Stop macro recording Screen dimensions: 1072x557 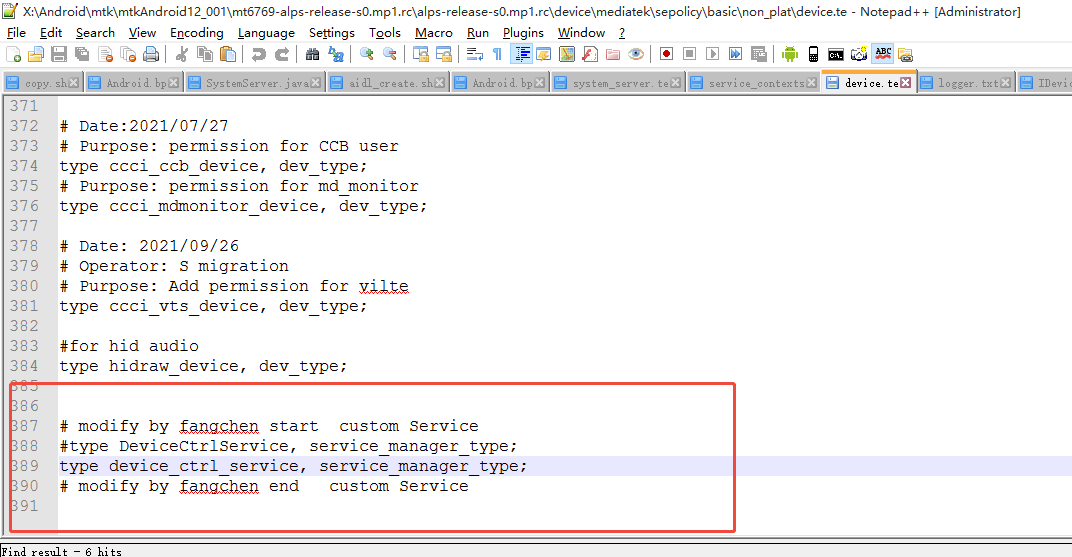(690, 55)
